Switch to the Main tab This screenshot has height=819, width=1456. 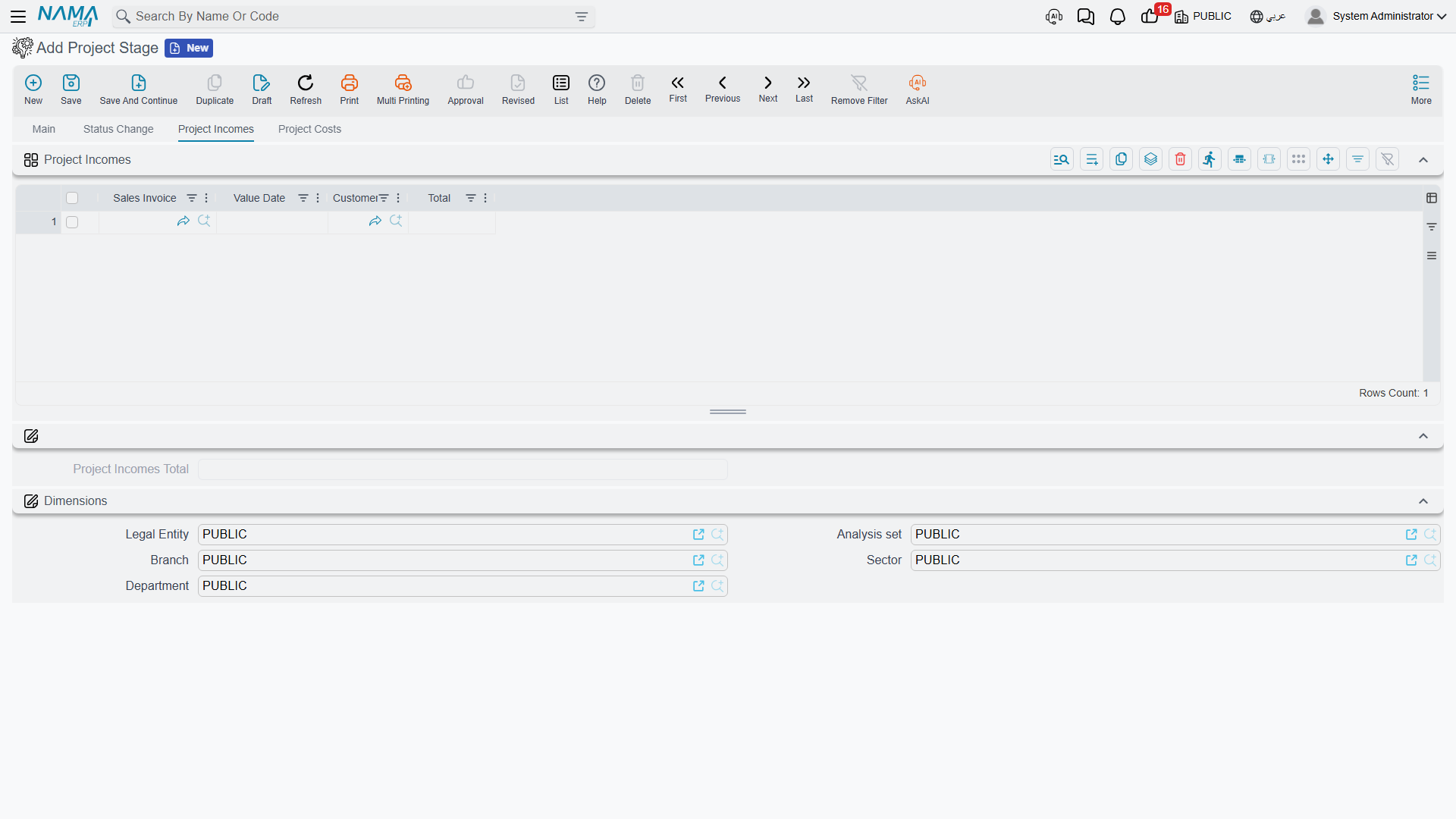coord(44,129)
